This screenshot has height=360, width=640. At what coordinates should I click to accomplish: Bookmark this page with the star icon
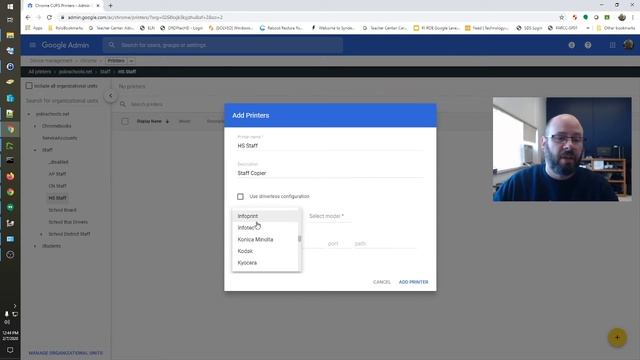tap(562, 17)
